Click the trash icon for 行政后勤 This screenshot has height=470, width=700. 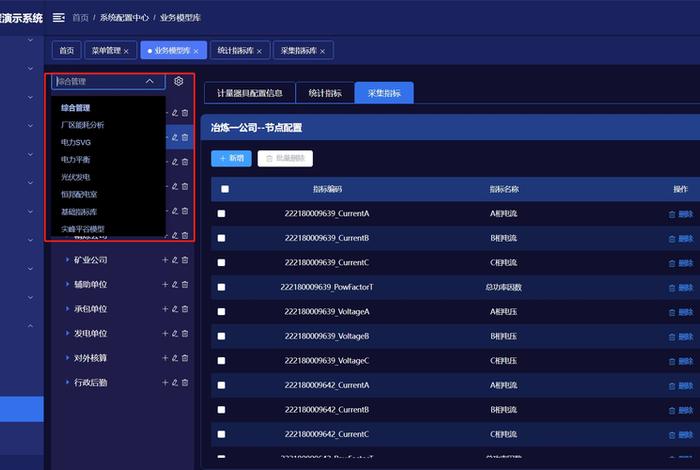(185, 383)
